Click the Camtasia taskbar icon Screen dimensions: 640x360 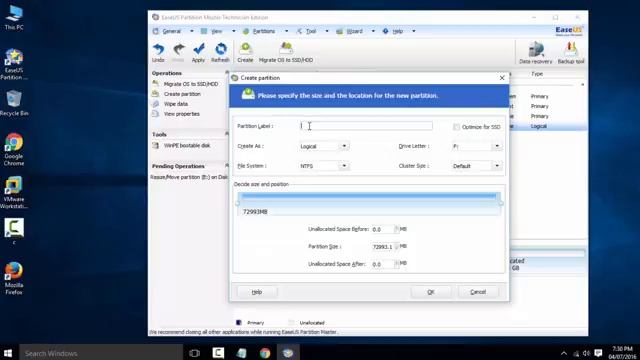point(218,353)
